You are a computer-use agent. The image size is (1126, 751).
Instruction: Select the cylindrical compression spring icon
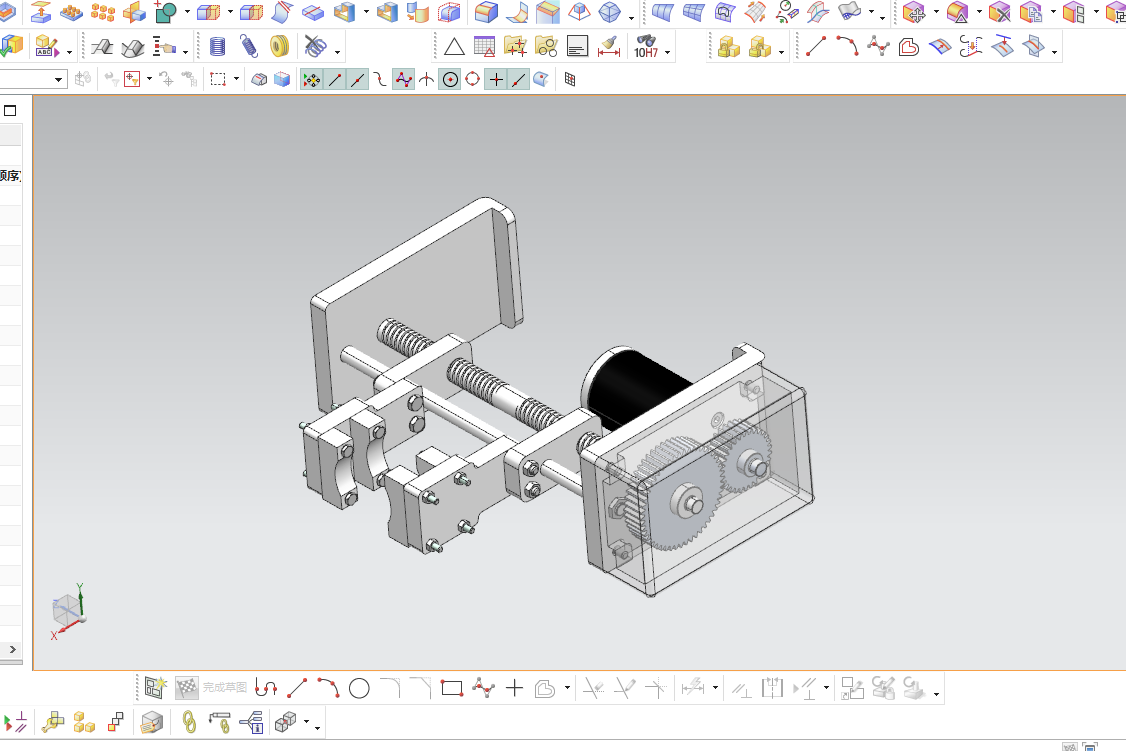click(217, 47)
